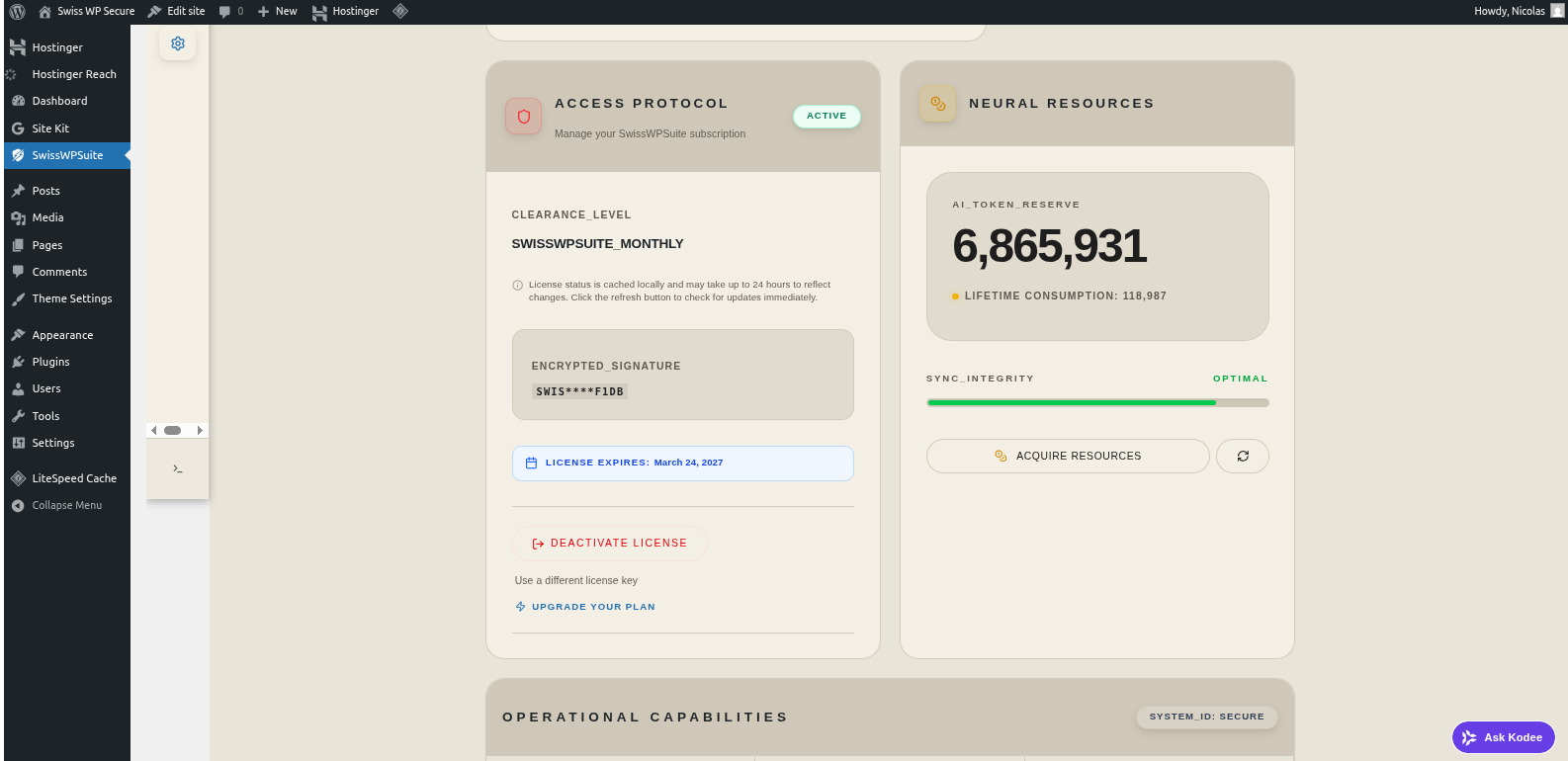Open the Ask Kodee chat assistant

(x=1503, y=737)
